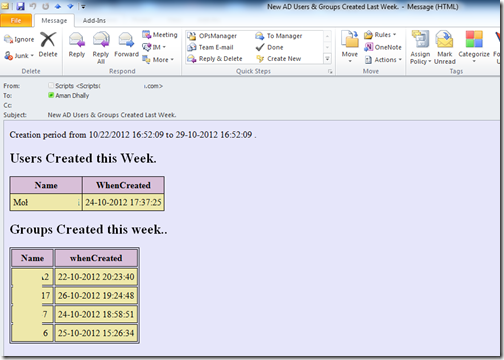Click cell 24-10-2012 17:37:25
504x360 pixels.
click(123, 202)
